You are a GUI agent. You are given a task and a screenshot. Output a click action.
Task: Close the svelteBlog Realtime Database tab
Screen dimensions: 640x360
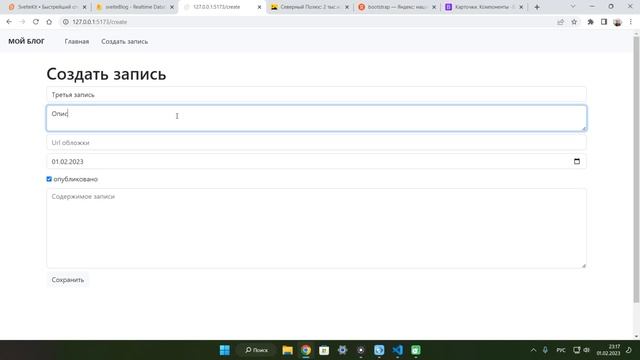[x=172, y=7]
